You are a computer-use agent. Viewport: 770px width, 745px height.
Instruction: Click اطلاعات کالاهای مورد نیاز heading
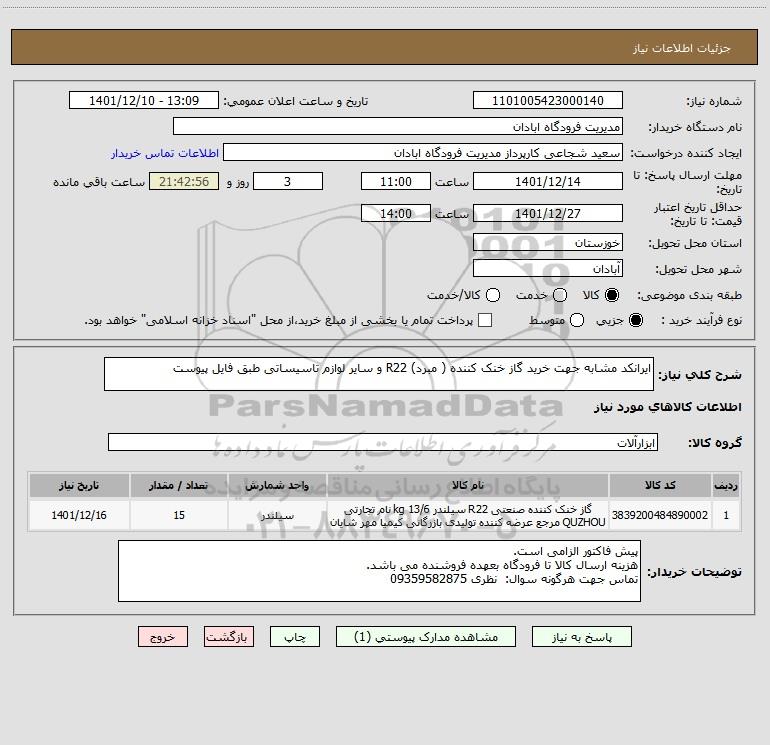tap(668, 407)
